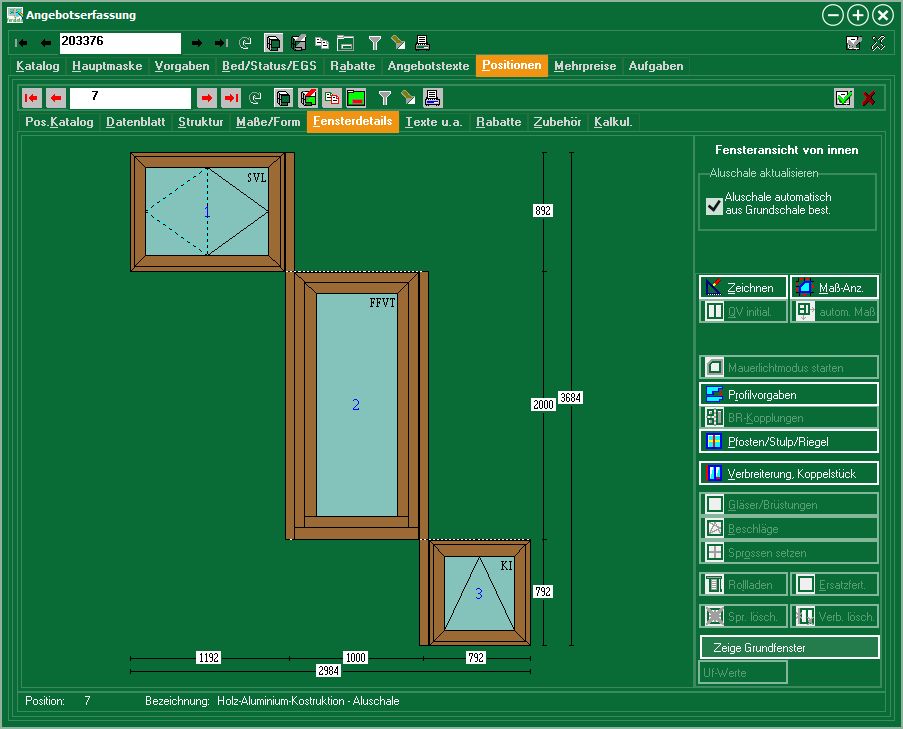Open the Zubehör sub-tab
This screenshot has width=903, height=729.
557,122
